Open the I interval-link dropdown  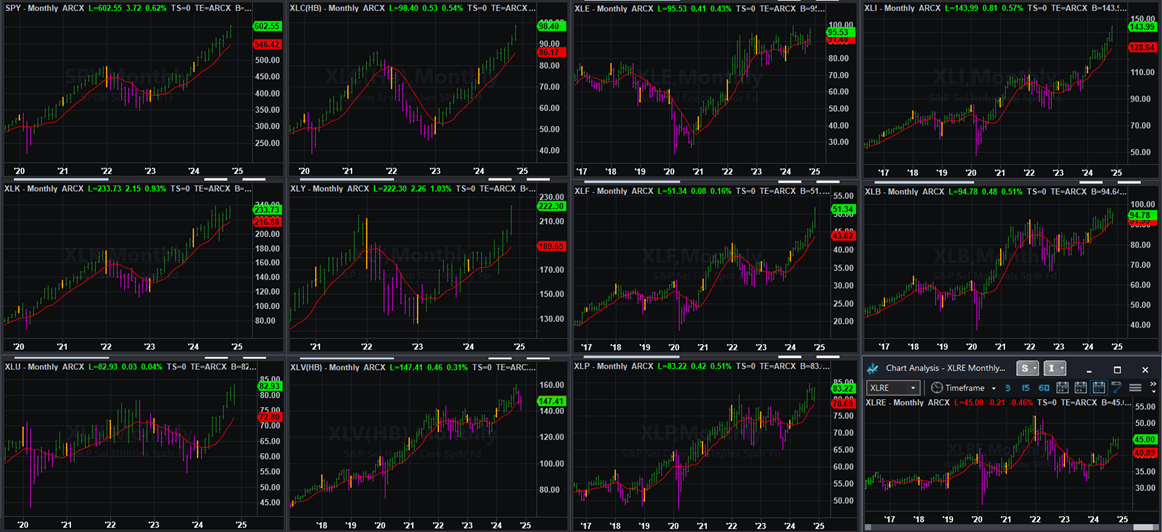click(x=1055, y=368)
